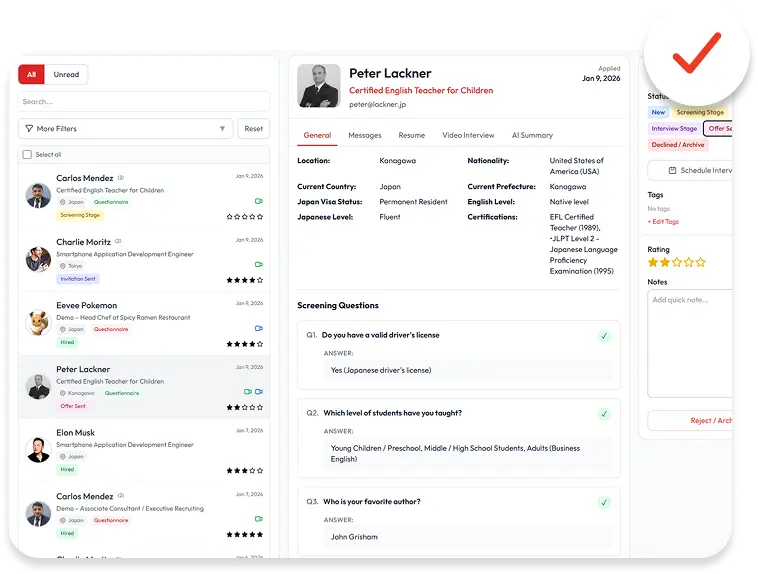Click Charlie Moritz's avatar in the list
The image size is (758, 574).
pos(38,259)
